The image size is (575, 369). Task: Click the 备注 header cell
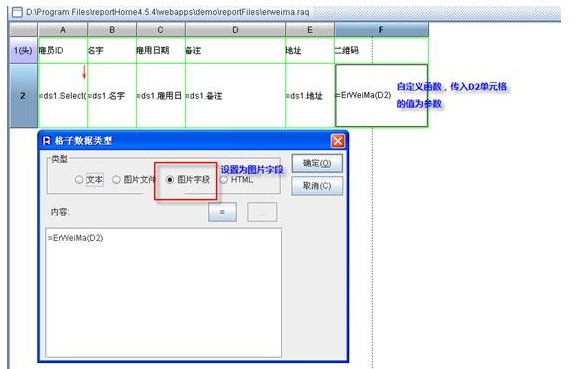pos(235,50)
